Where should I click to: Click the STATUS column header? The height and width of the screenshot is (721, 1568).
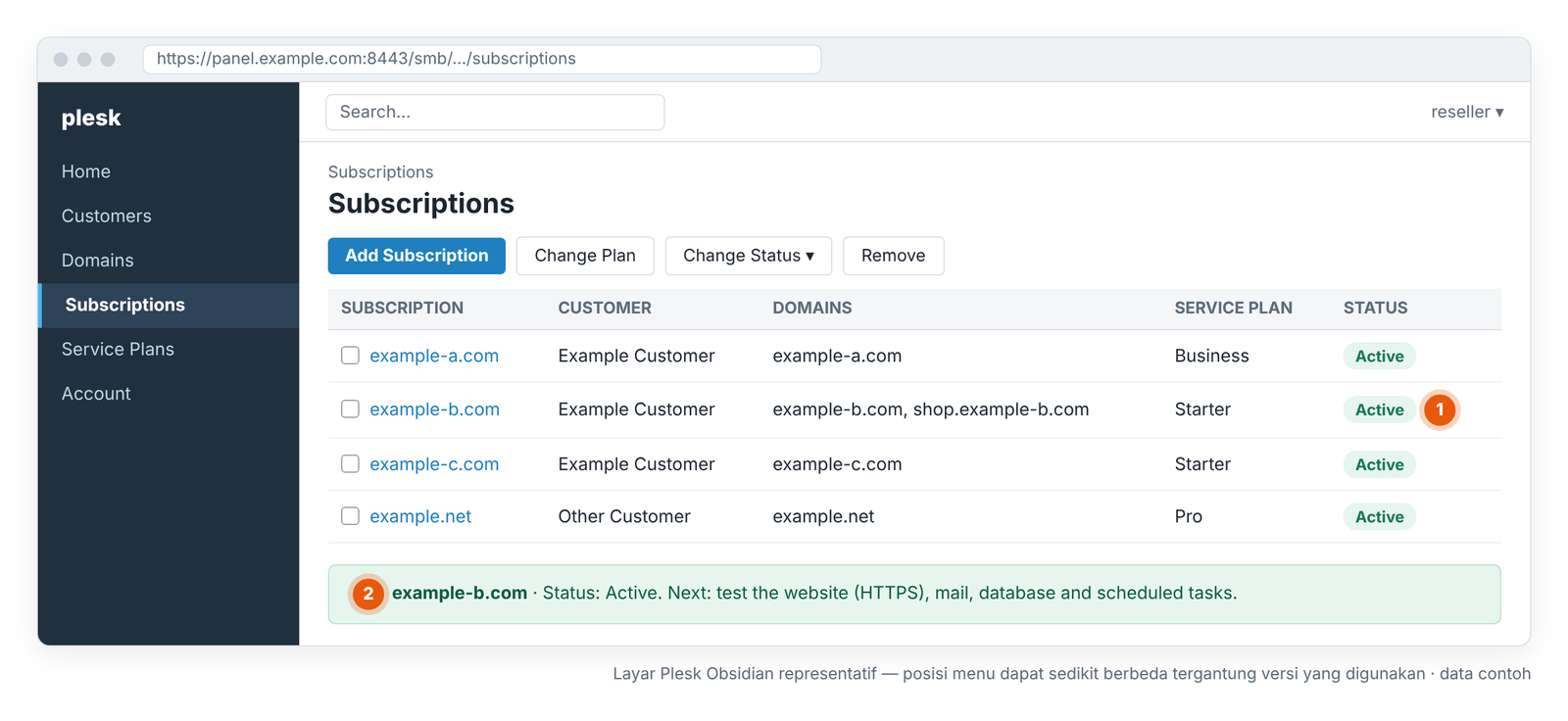[x=1375, y=308]
